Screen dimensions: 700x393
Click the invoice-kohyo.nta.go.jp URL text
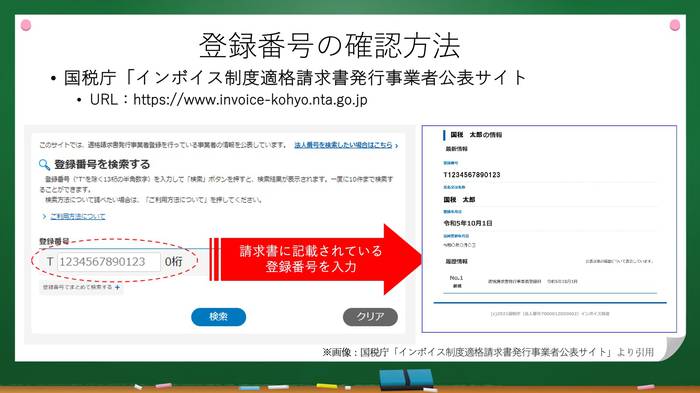coord(250,99)
